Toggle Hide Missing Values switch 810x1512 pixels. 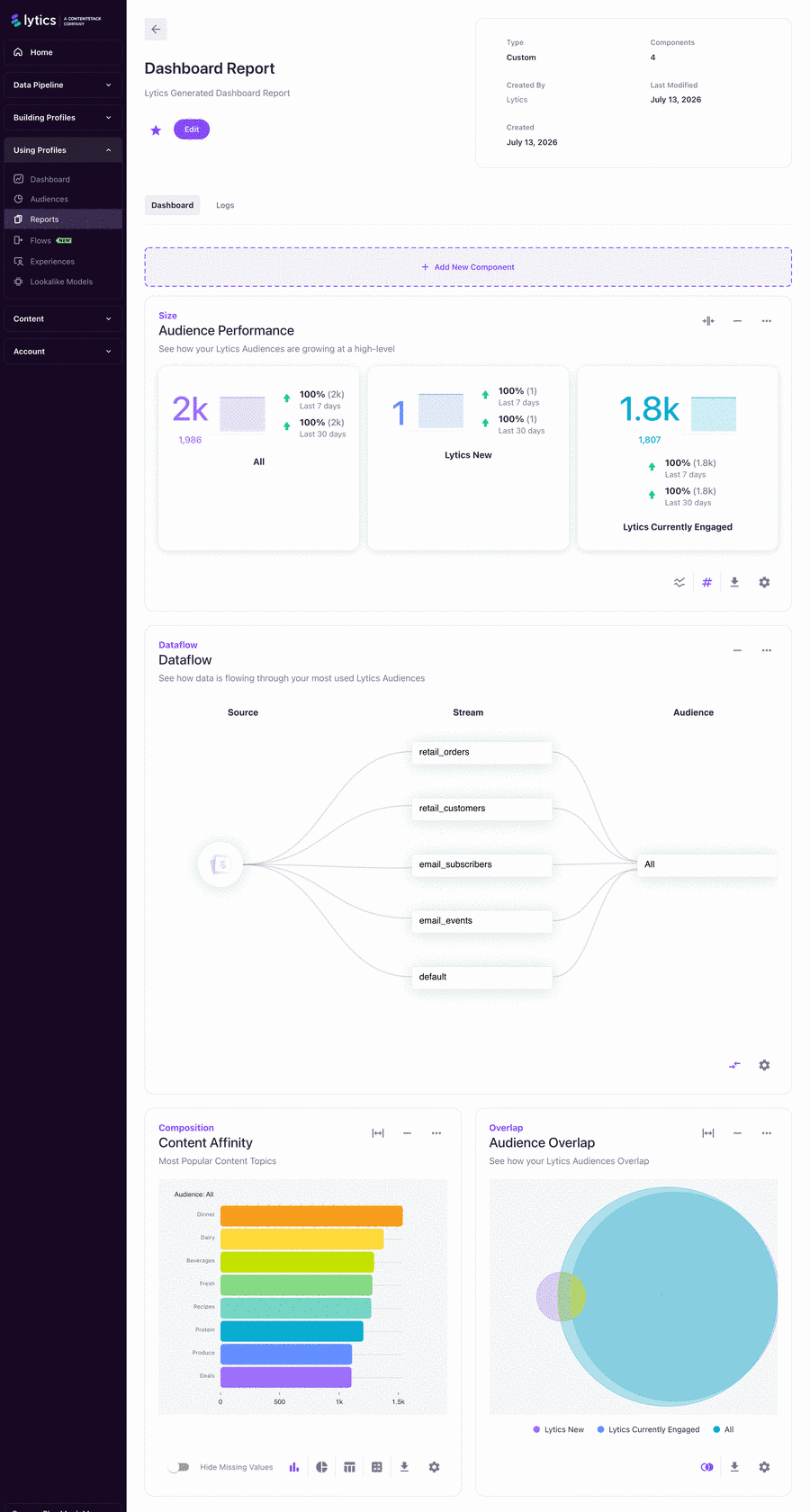point(179,1467)
